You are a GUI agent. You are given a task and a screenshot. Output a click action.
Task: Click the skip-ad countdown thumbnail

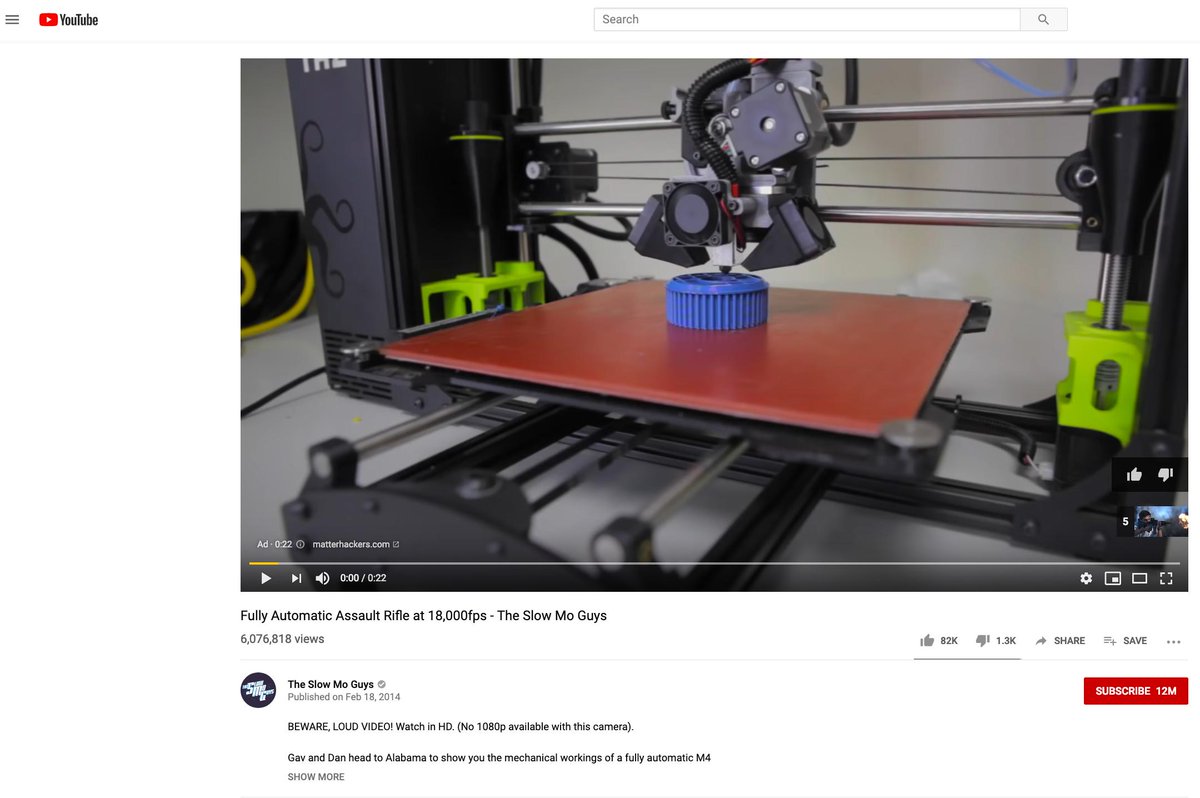(1153, 521)
